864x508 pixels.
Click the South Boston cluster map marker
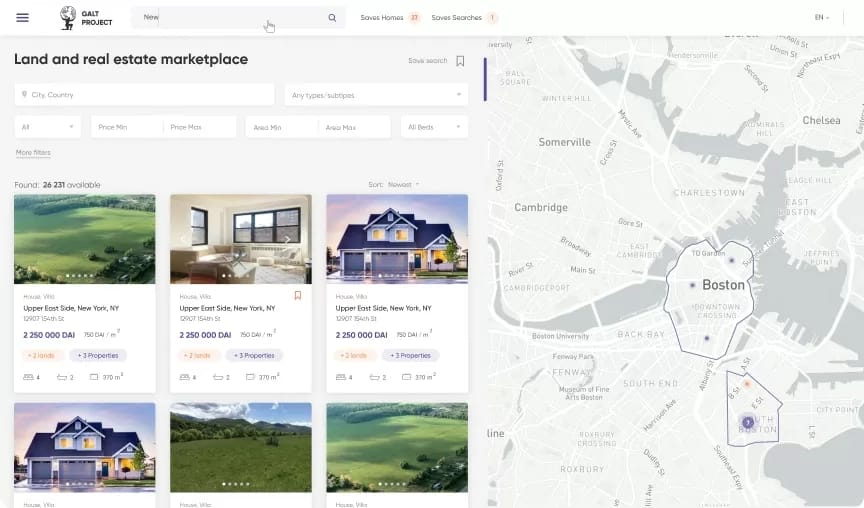tap(748, 423)
